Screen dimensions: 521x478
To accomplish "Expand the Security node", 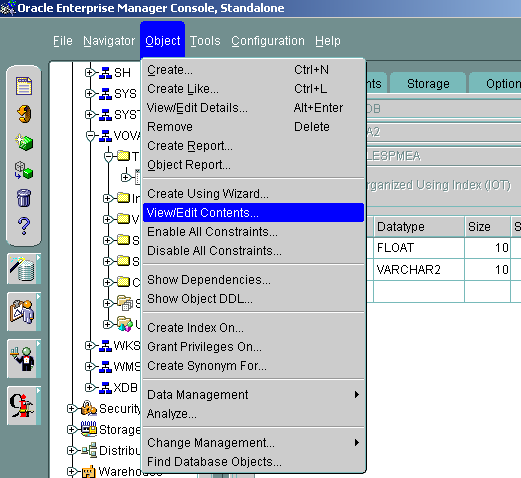I will [x=72, y=408].
